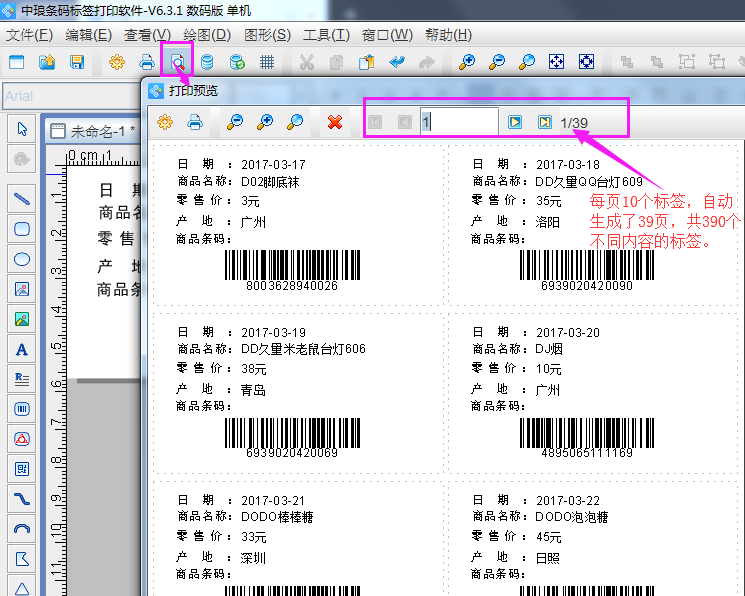745x596 pixels.
Task: Switch to the 未命名-1 document tab
Action: pos(95,131)
